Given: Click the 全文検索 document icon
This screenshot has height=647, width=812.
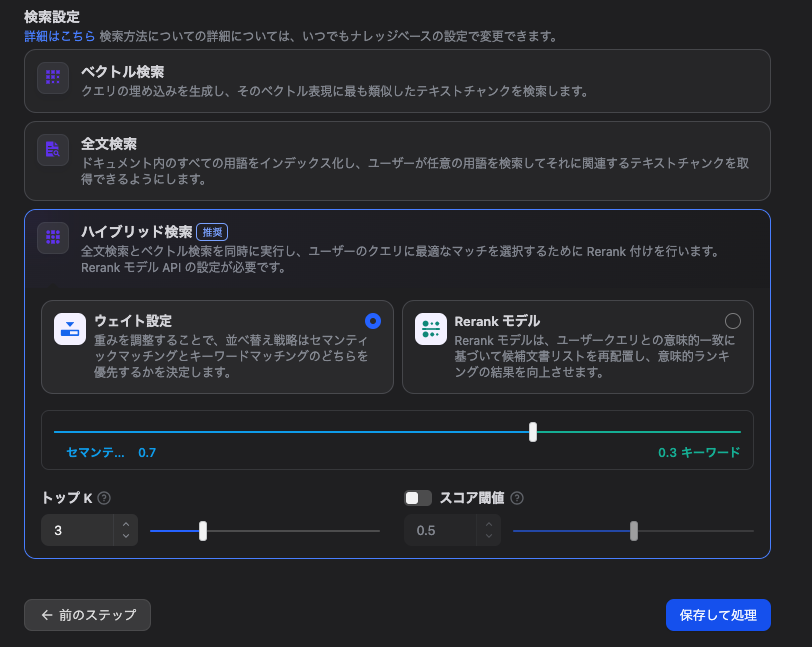Looking at the screenshot, I should pyautogui.click(x=53, y=150).
